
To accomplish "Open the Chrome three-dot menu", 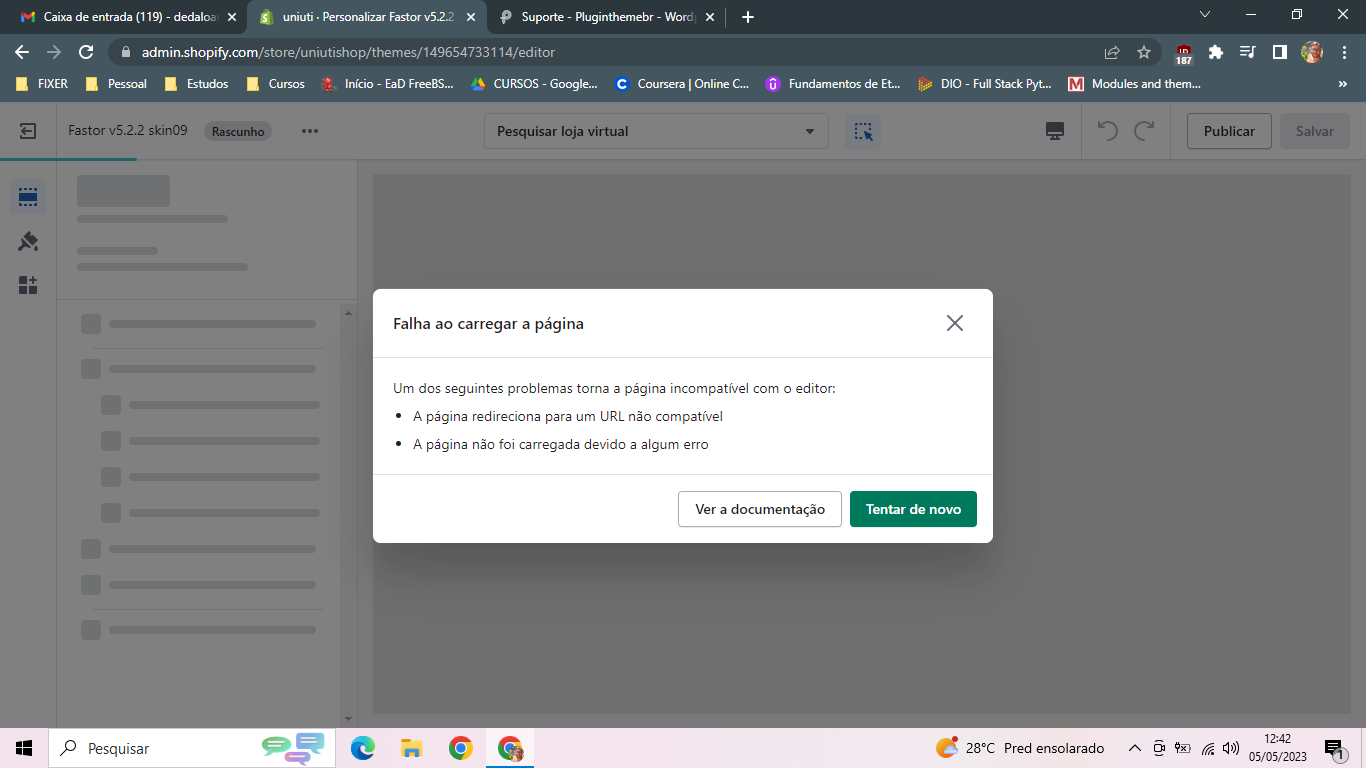I will point(1342,52).
